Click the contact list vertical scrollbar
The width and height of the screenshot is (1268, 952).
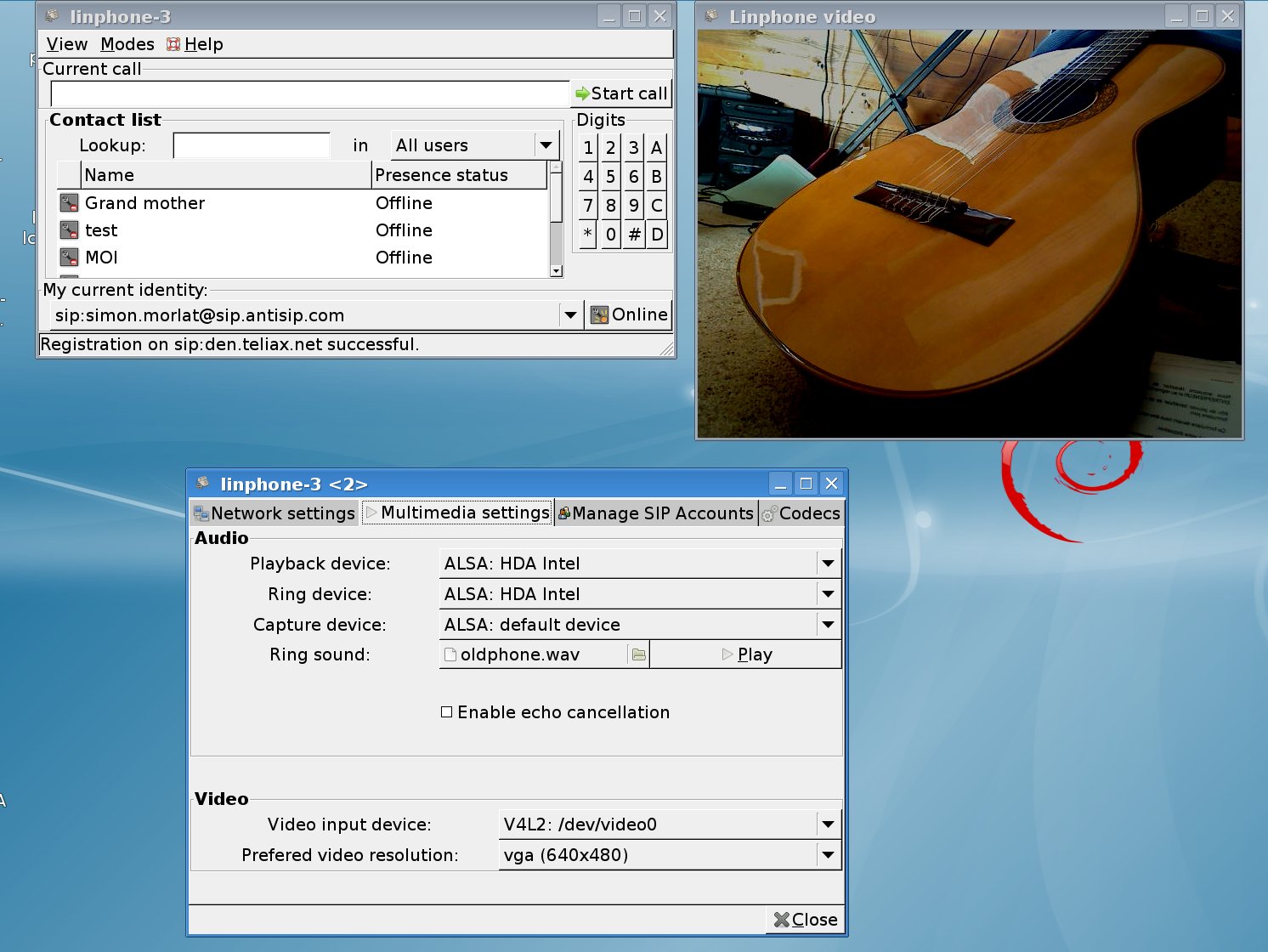556,219
